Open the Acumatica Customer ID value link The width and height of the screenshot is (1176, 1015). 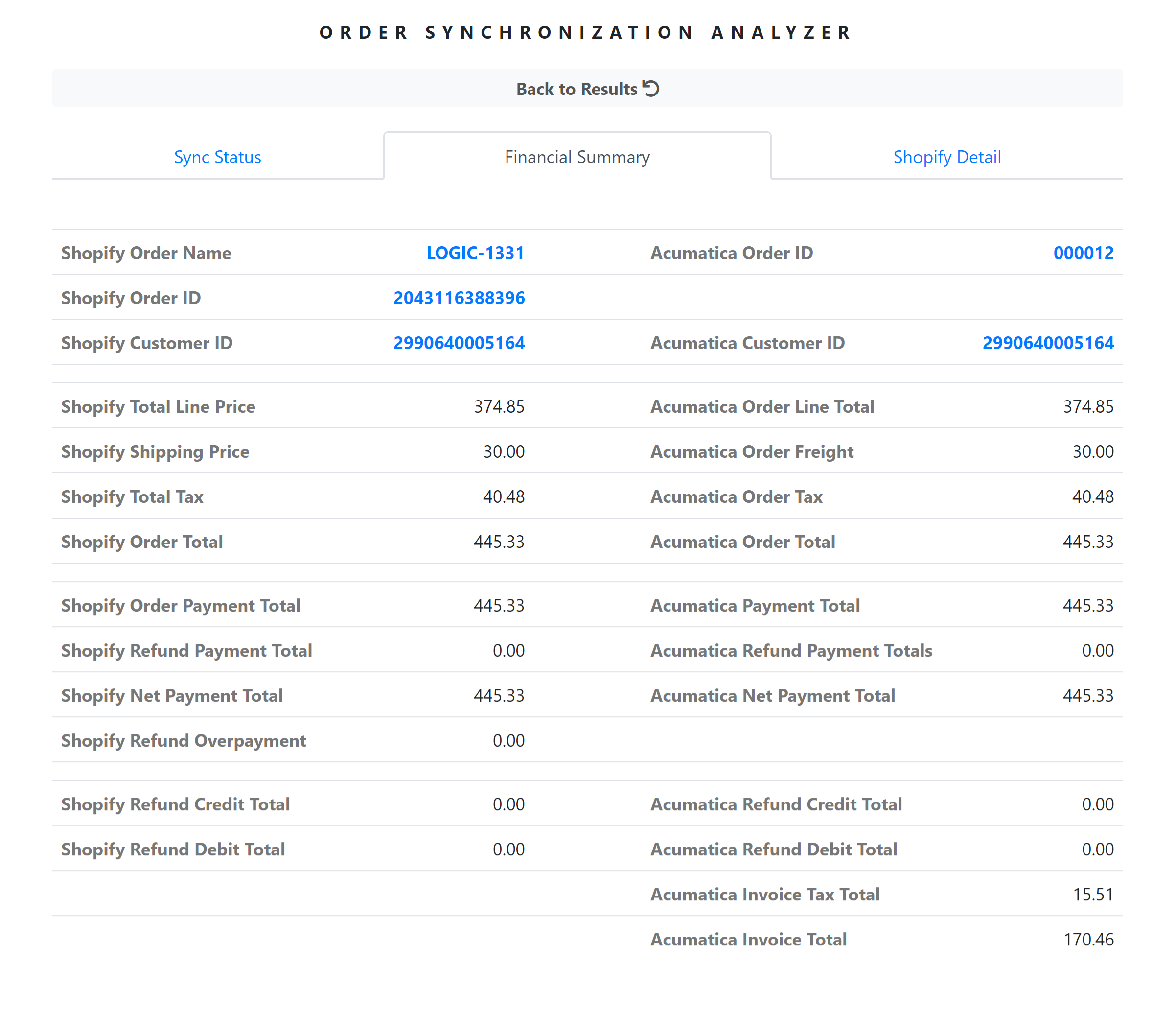[x=1048, y=343]
